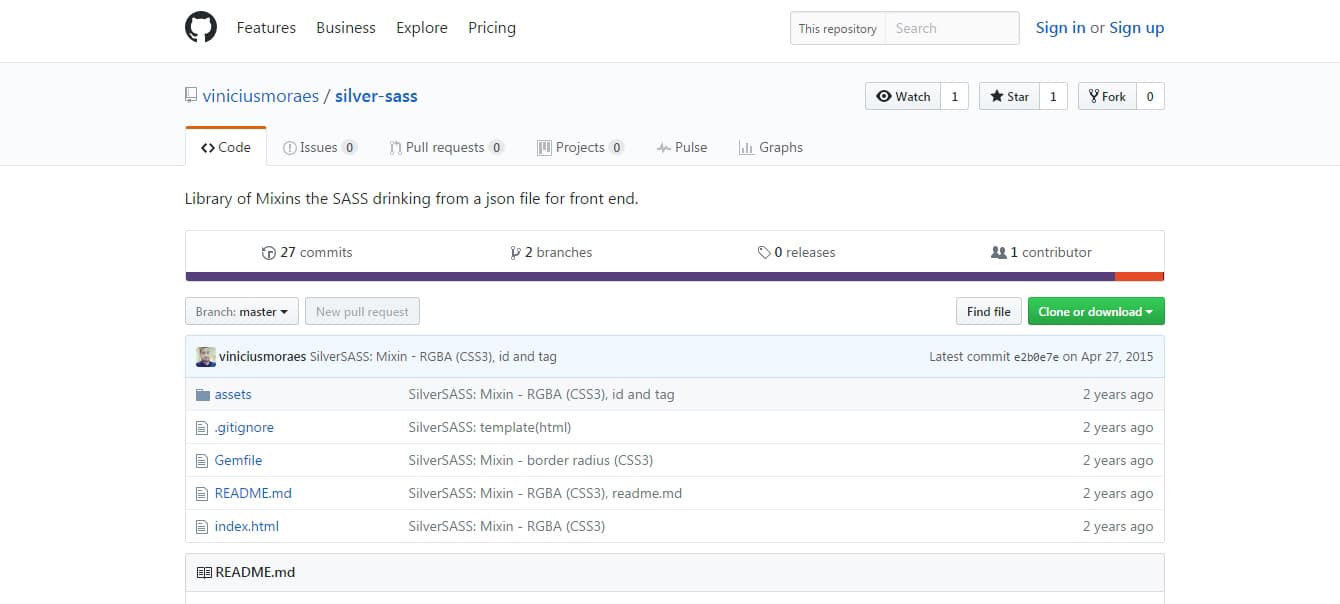This screenshot has width=1340, height=604.
Task: Open Explore in the top navigation
Action: pos(422,28)
